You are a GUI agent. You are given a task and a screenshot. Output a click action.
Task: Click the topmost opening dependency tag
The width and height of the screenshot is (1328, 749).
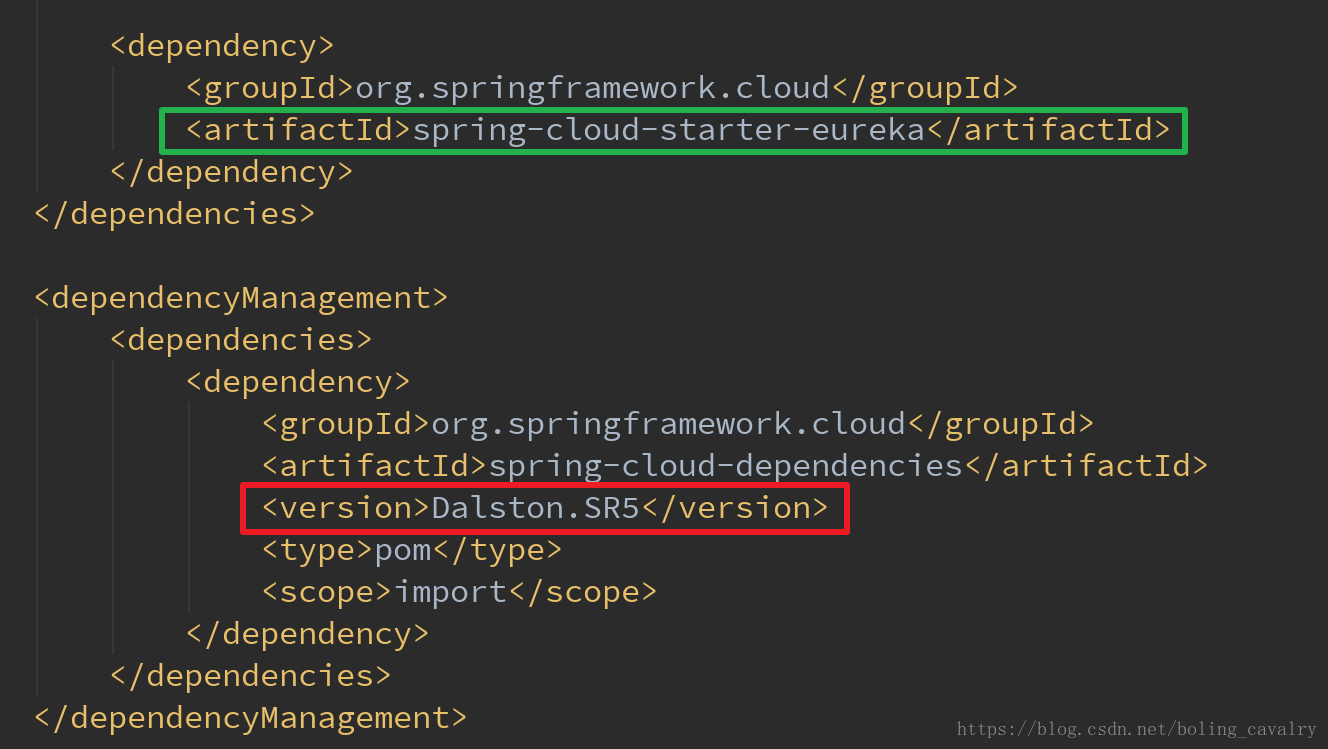[x=221, y=46]
